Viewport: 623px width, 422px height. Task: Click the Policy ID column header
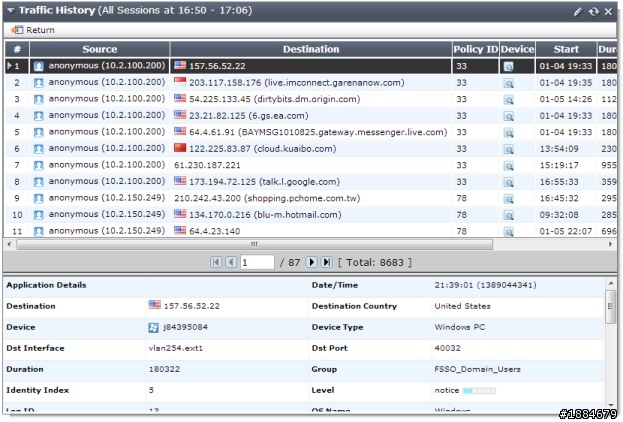point(475,49)
